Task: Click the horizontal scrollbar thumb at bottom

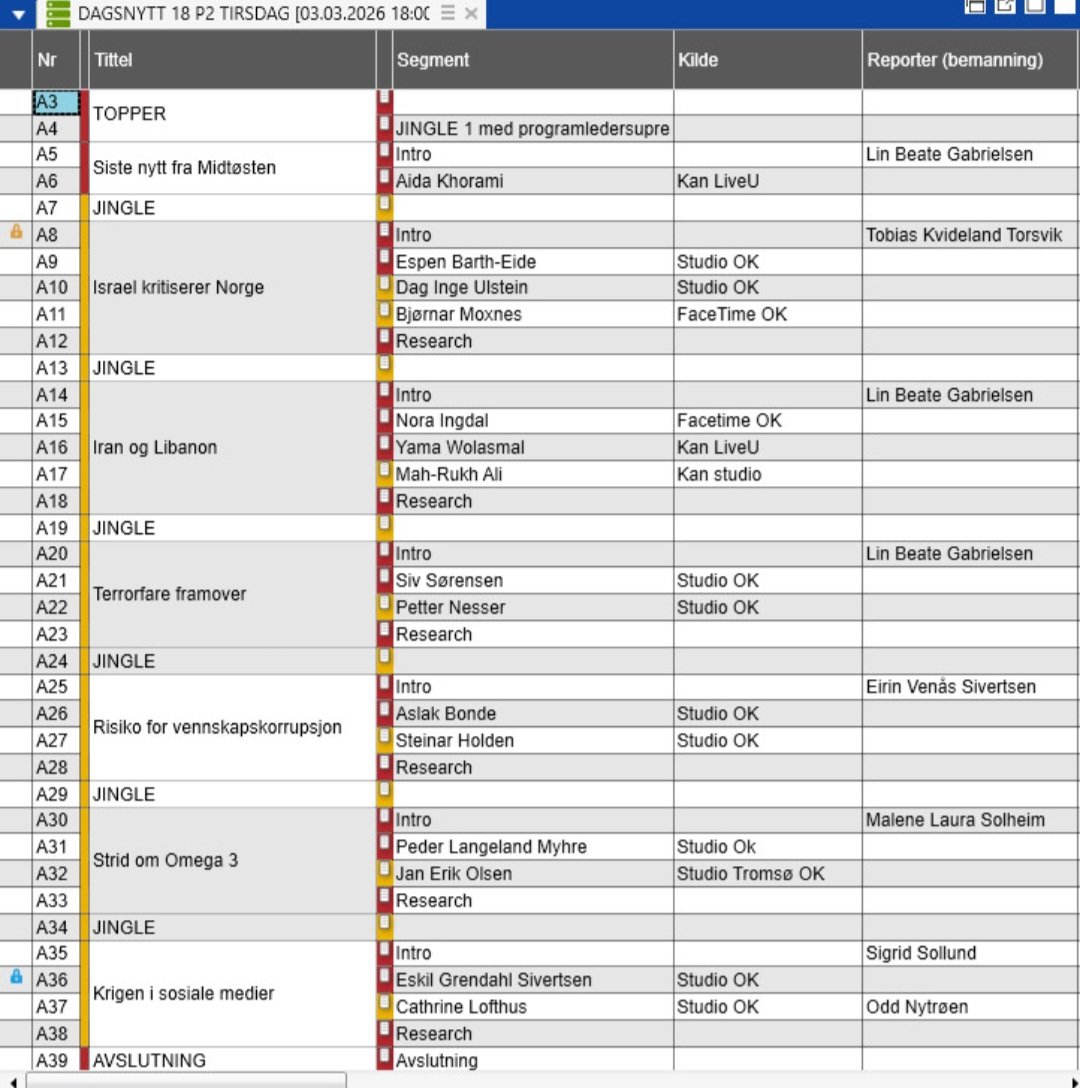Action: pos(186,1080)
